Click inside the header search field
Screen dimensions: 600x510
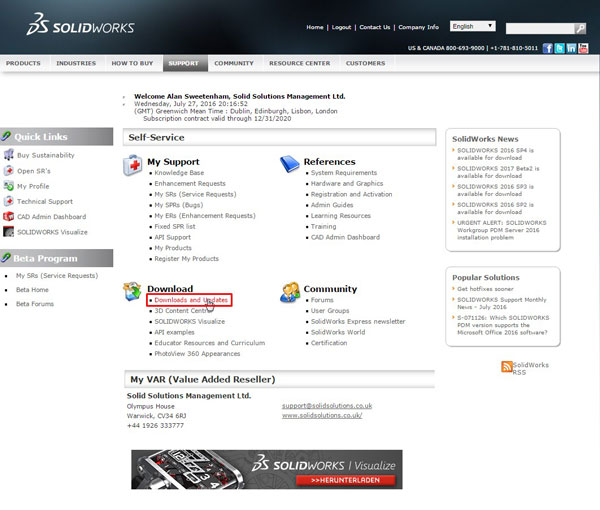538,29
